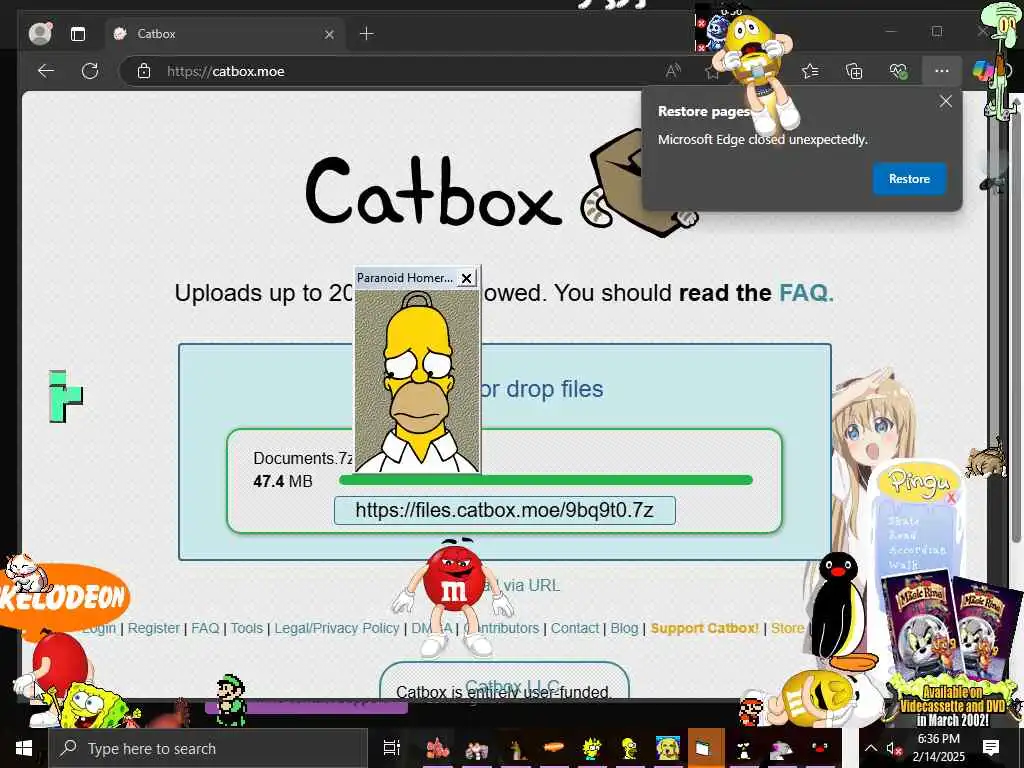The image size is (1024, 768).
Task: Open the FAQ link in the headline
Action: tap(806, 293)
